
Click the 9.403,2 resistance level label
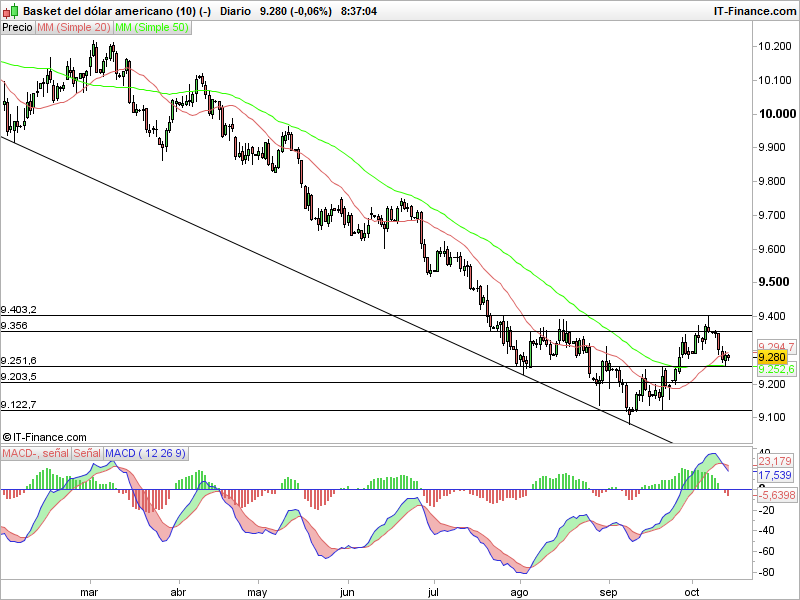point(19,310)
